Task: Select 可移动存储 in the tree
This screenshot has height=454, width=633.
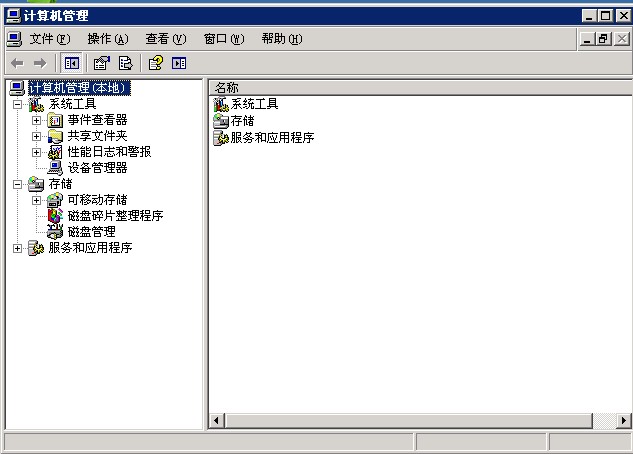Action: pos(97,200)
